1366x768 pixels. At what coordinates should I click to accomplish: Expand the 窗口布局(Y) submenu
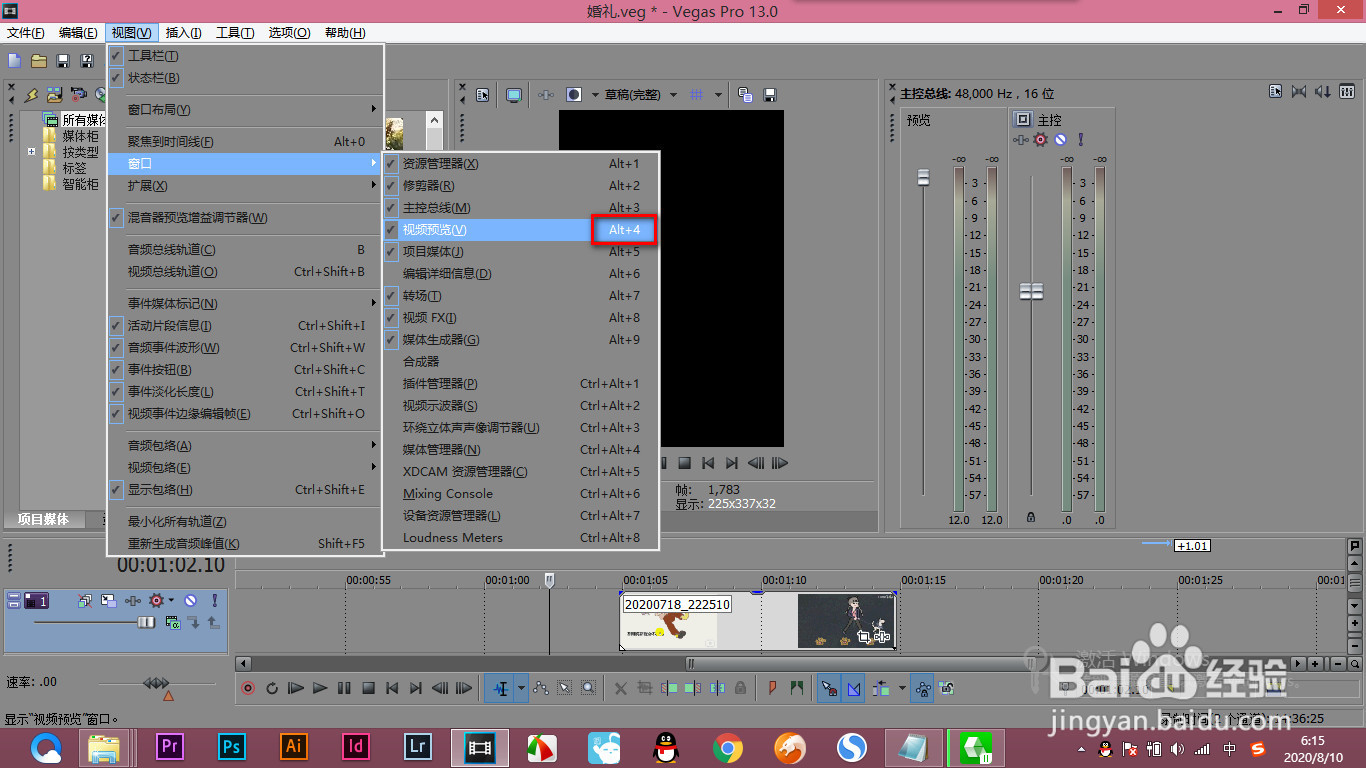pos(245,110)
